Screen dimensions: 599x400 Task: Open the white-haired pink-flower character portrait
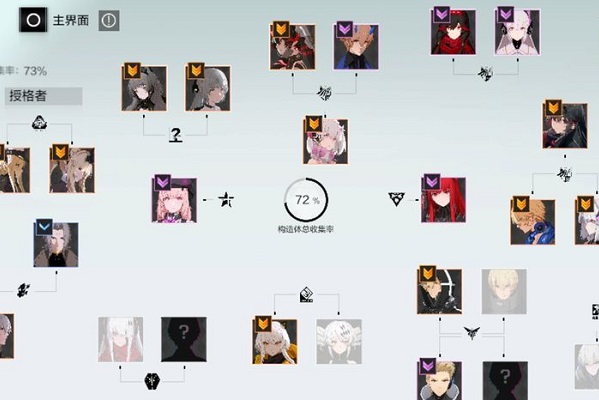tap(325, 141)
